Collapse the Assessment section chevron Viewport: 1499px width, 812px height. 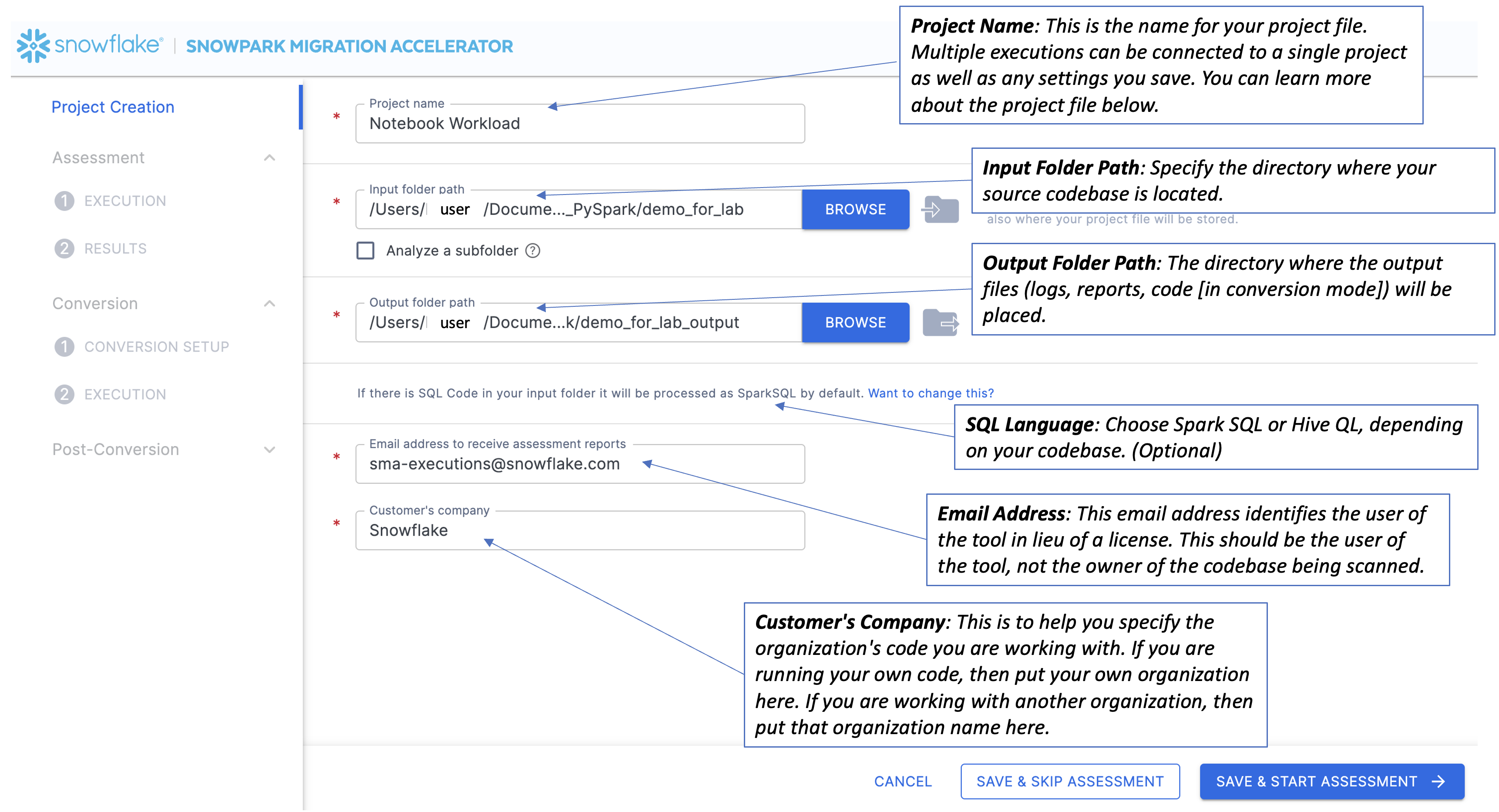269,158
